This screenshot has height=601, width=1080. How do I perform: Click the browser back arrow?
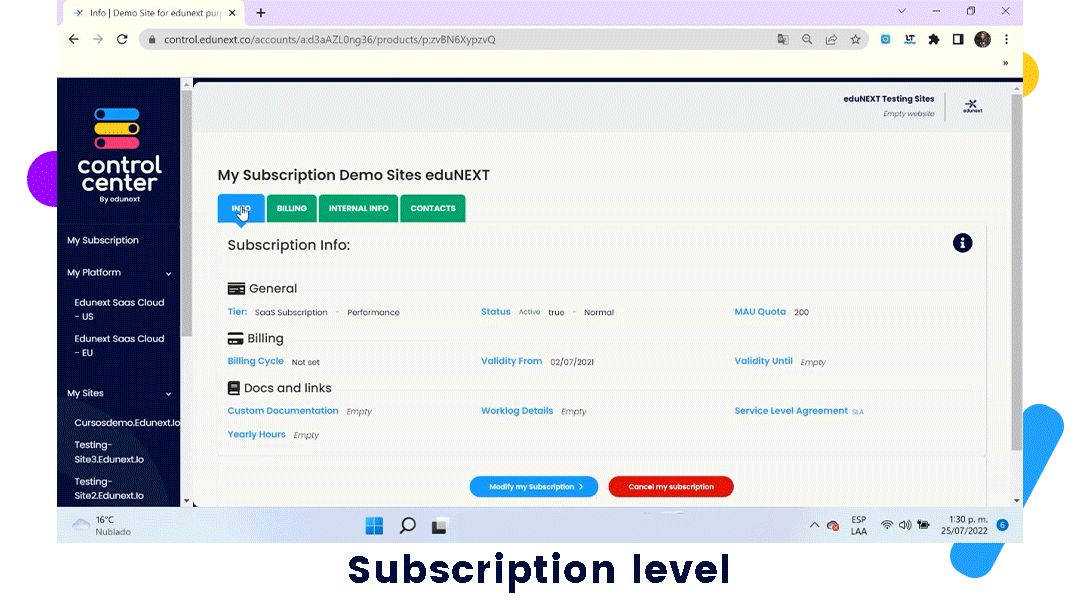pyautogui.click(x=74, y=39)
